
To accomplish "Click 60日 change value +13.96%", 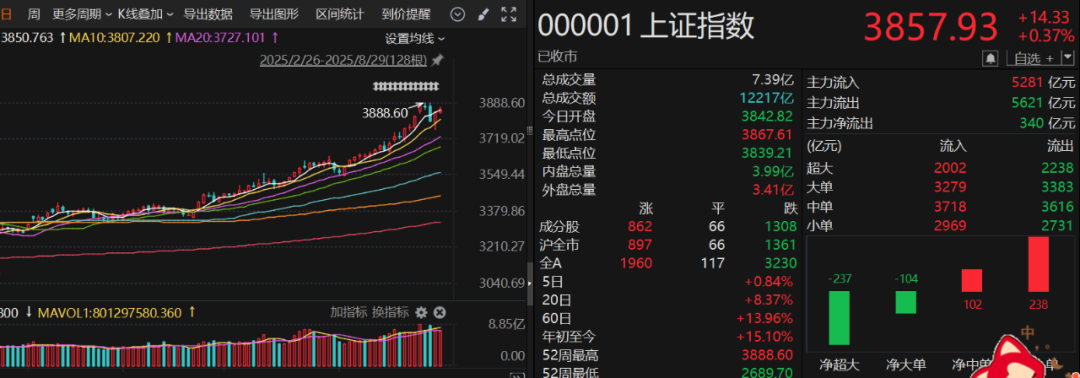I will pyautogui.click(x=765, y=319).
